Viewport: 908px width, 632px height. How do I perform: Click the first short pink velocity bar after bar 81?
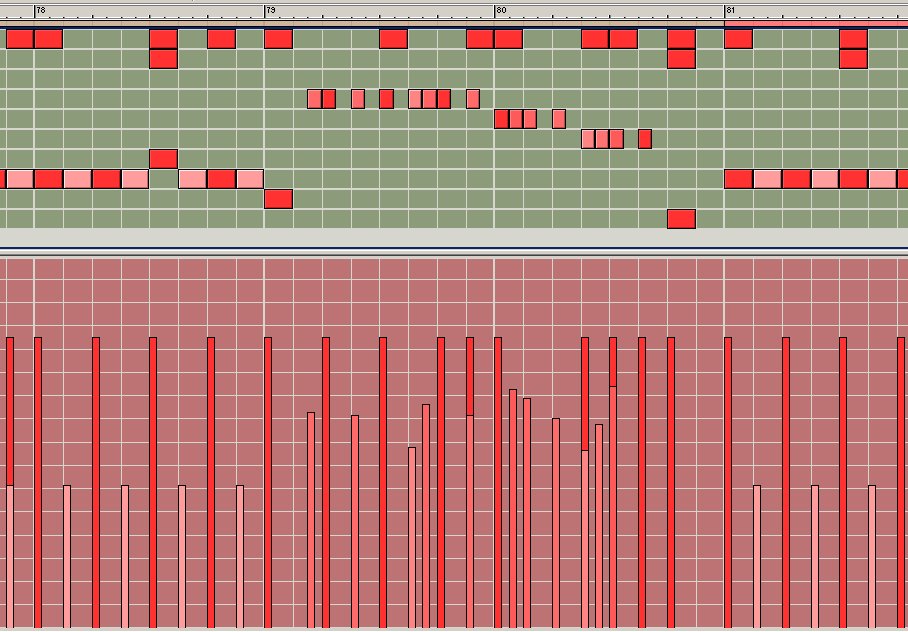757,555
